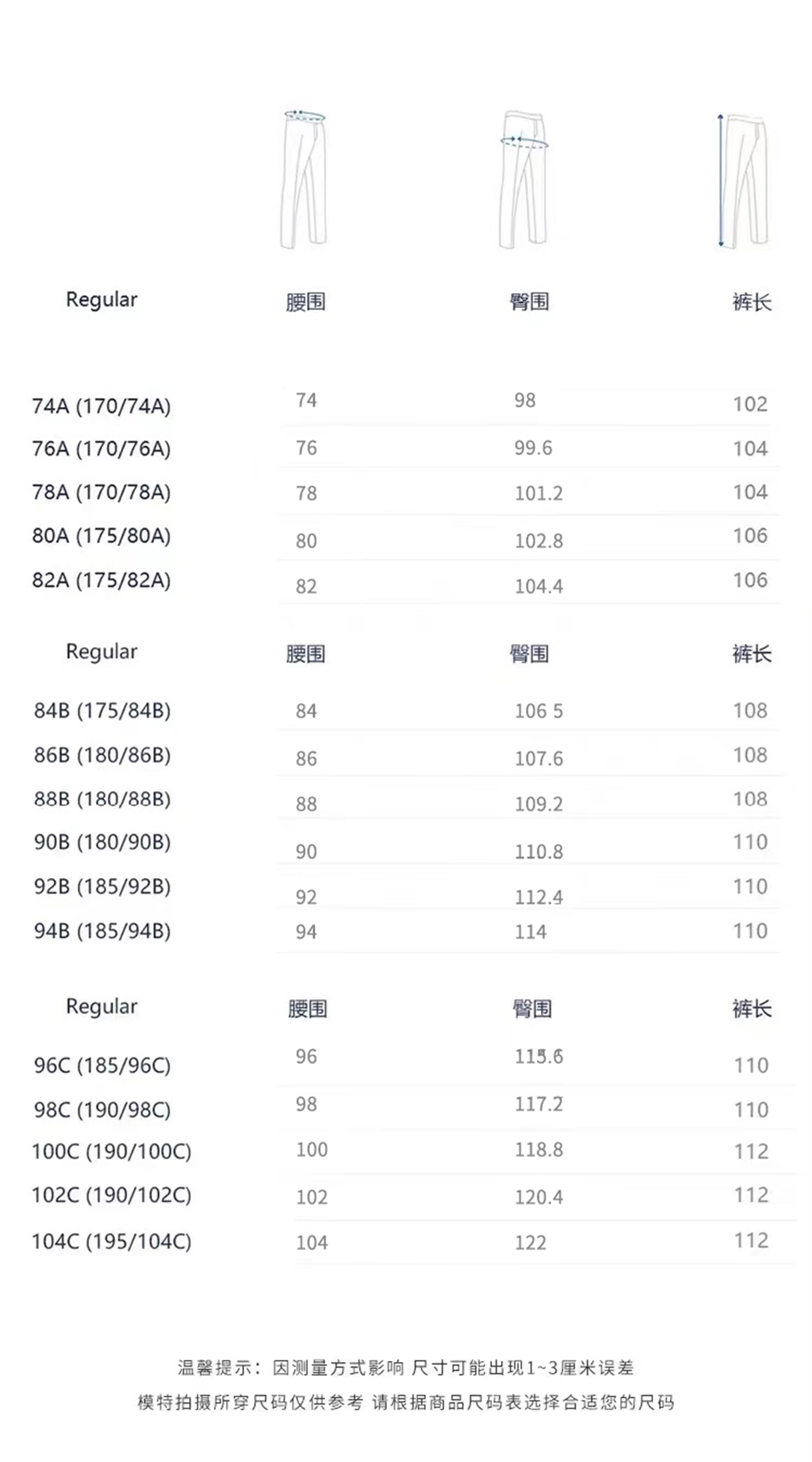812x1462 pixels.
Task: Select the hip value 107.6
Action: 539,758
